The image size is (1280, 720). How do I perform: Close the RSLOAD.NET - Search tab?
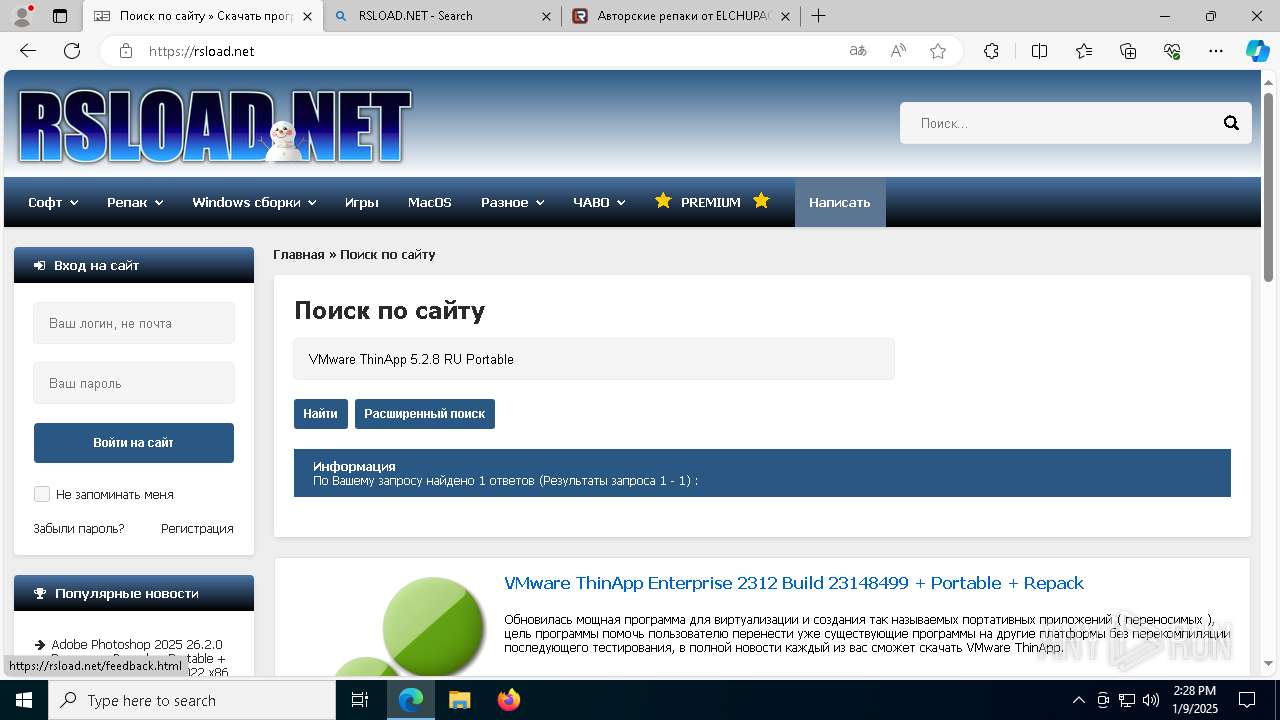point(546,16)
